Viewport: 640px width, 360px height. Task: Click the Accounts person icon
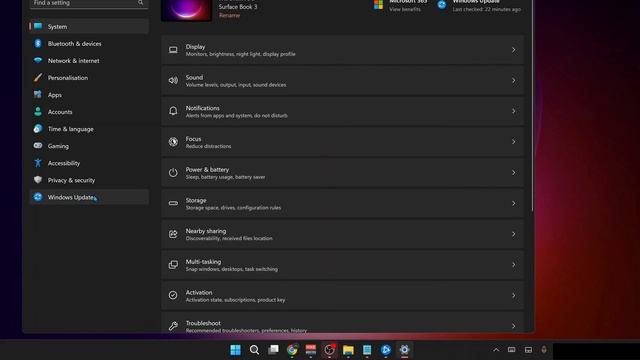pos(38,111)
